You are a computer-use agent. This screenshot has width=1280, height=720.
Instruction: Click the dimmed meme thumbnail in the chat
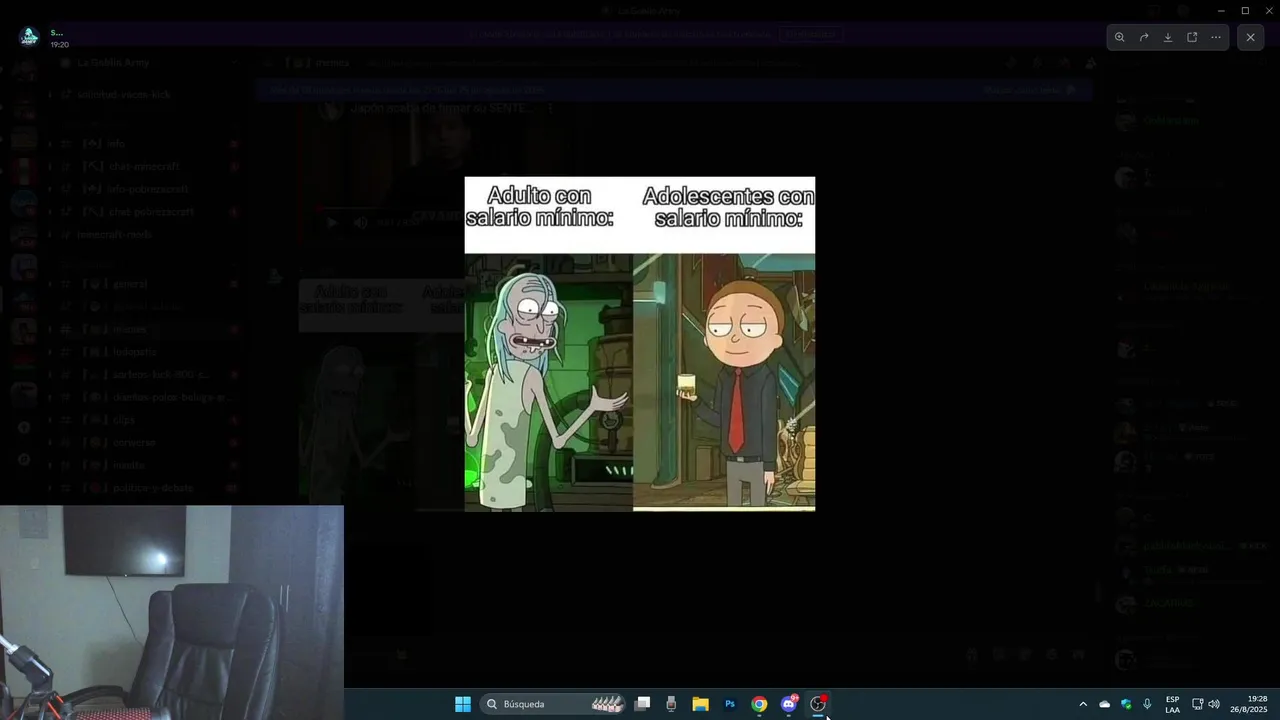[382, 394]
